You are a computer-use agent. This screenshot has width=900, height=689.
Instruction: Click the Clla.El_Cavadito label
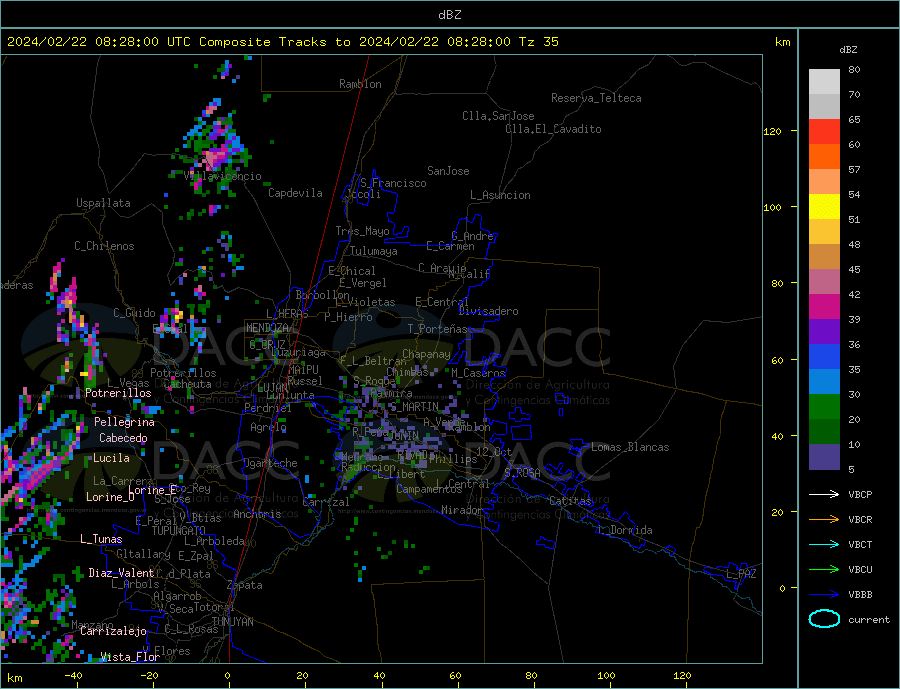point(553,129)
